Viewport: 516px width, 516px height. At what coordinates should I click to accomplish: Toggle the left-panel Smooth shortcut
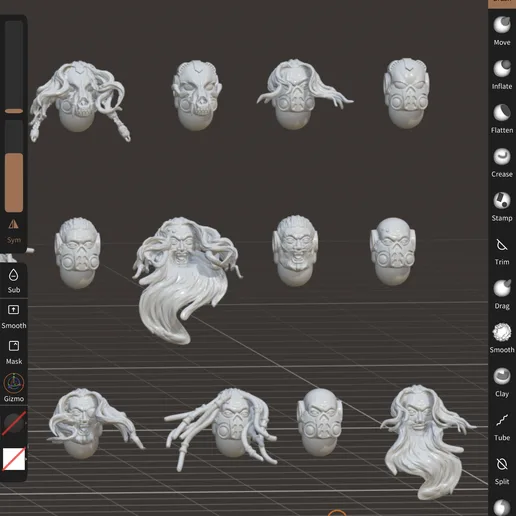[14, 316]
